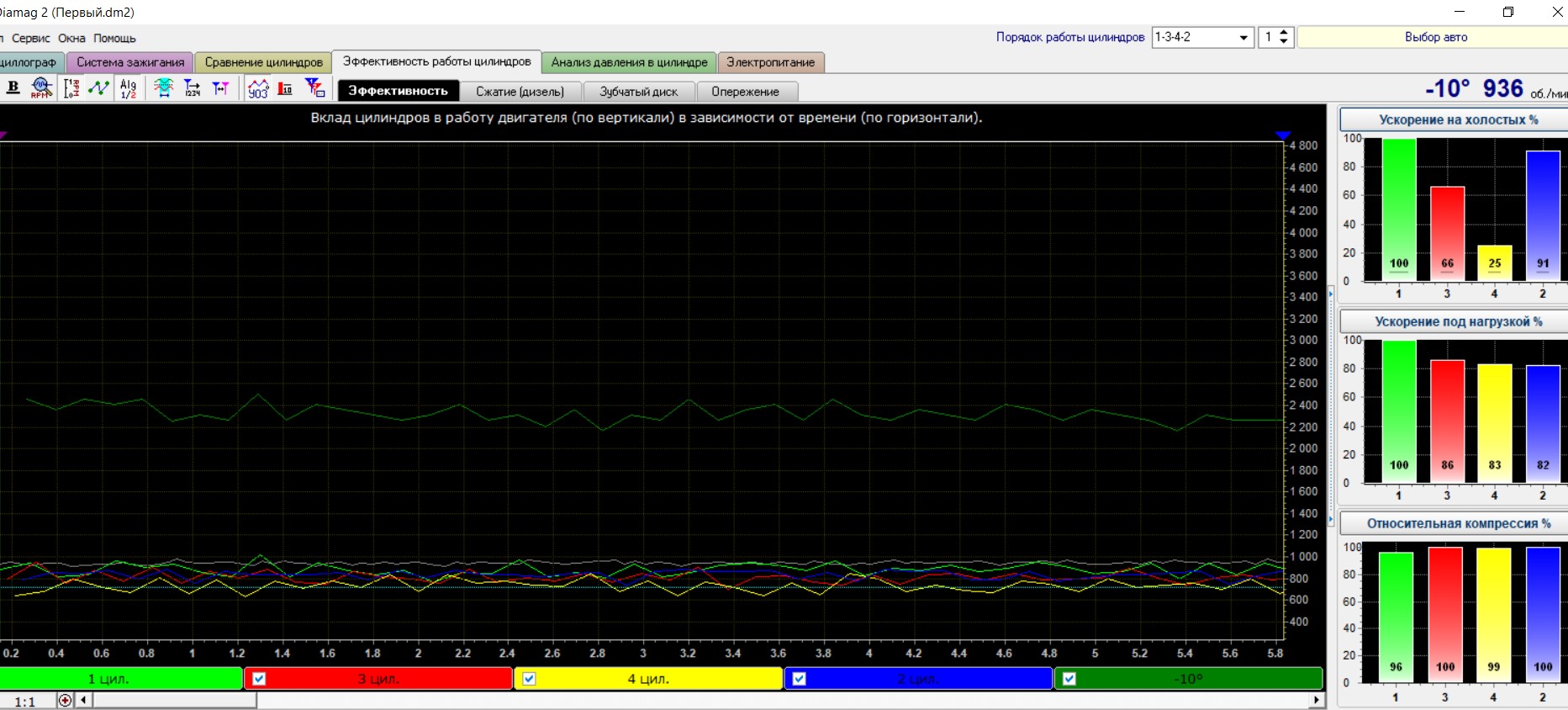This screenshot has width=1568, height=710.
Task: Switch to Эффективность работы цилиндров tab
Action: pos(437,61)
